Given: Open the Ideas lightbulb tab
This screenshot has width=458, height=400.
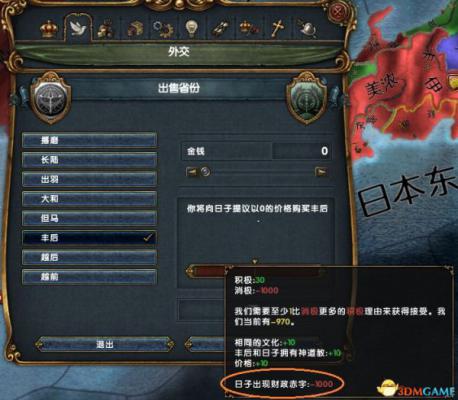Looking at the screenshot, I should point(191,29).
